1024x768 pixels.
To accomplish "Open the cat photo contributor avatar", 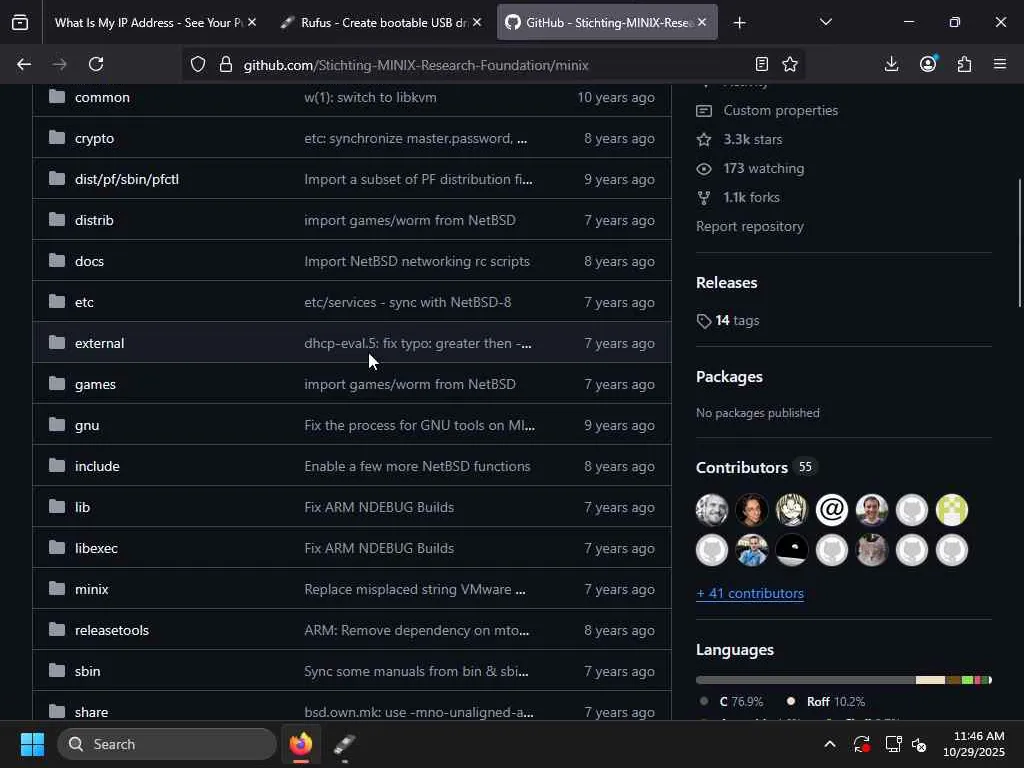I will [x=872, y=550].
